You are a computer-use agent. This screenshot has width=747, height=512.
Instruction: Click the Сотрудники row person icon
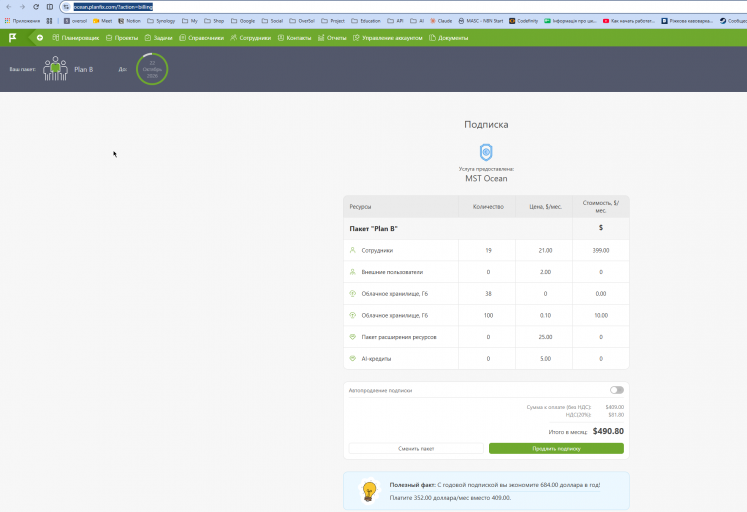353,250
